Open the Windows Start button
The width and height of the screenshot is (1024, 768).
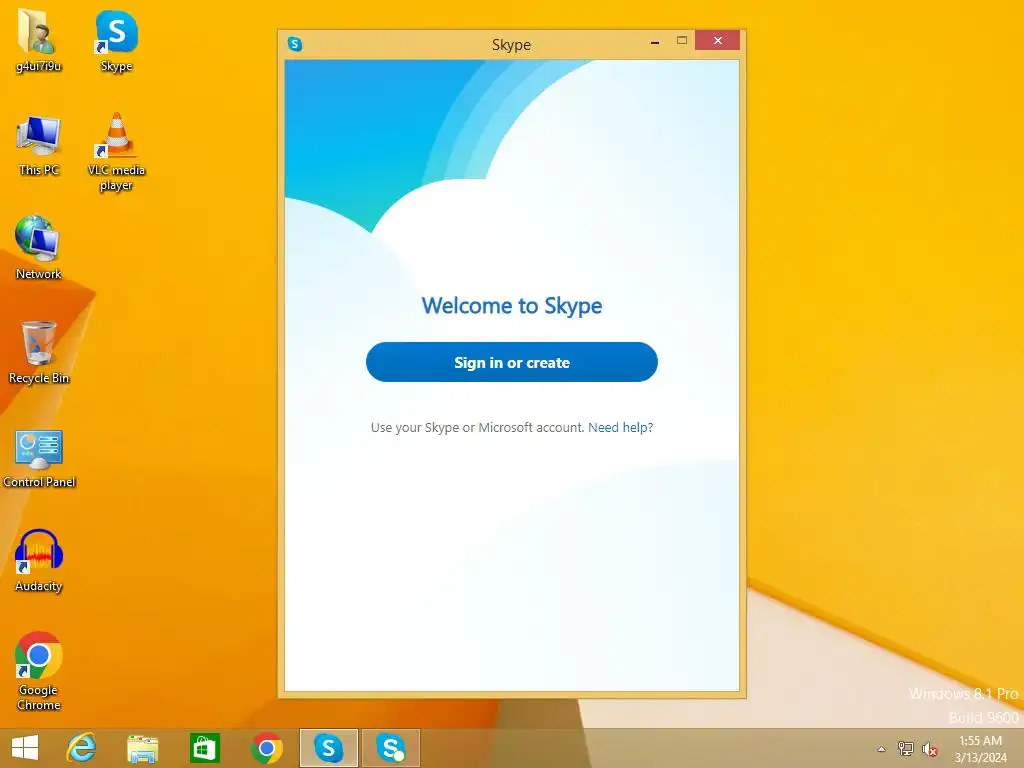(25, 748)
